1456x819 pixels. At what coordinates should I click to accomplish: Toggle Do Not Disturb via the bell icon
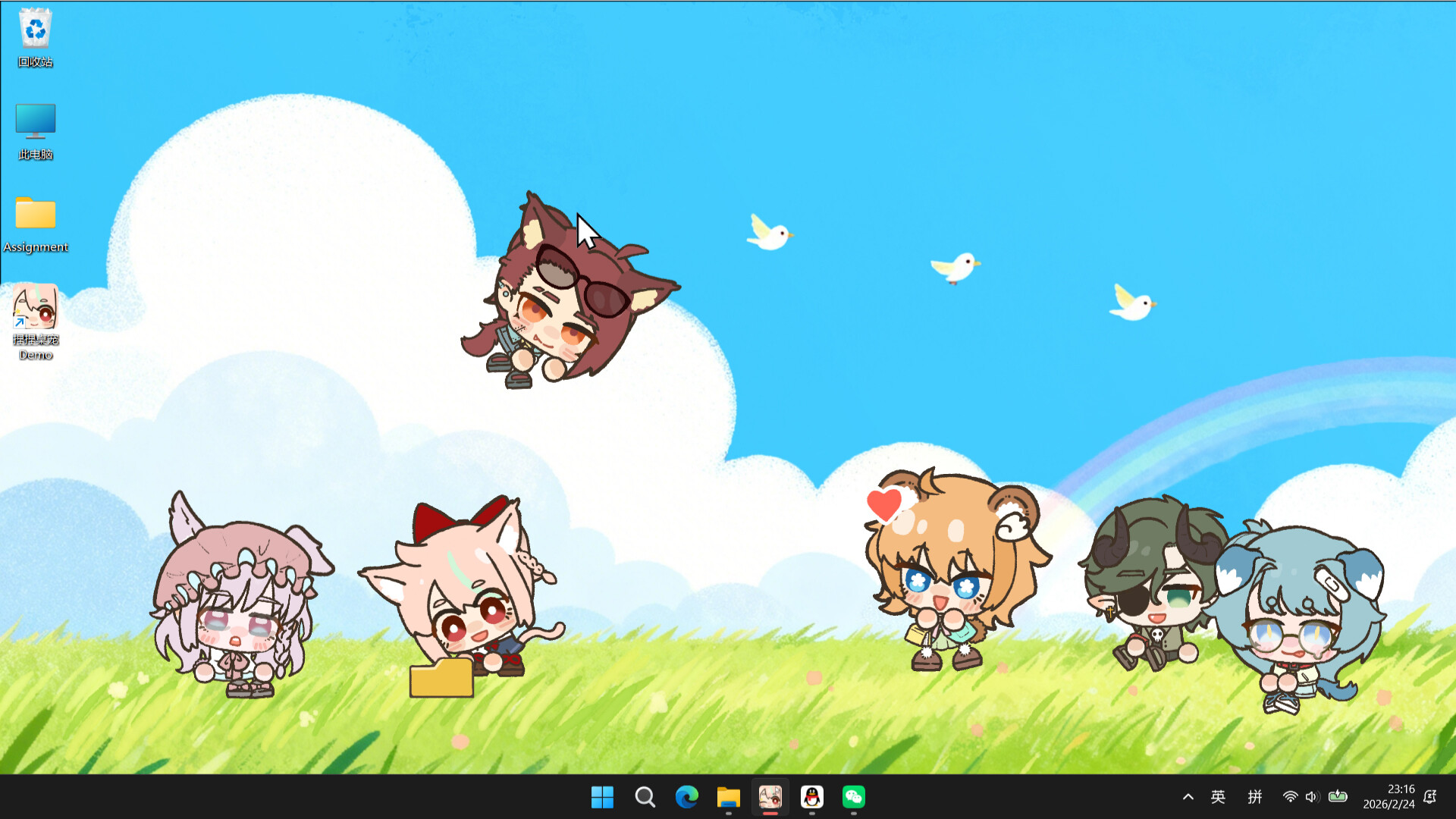coord(1430,797)
